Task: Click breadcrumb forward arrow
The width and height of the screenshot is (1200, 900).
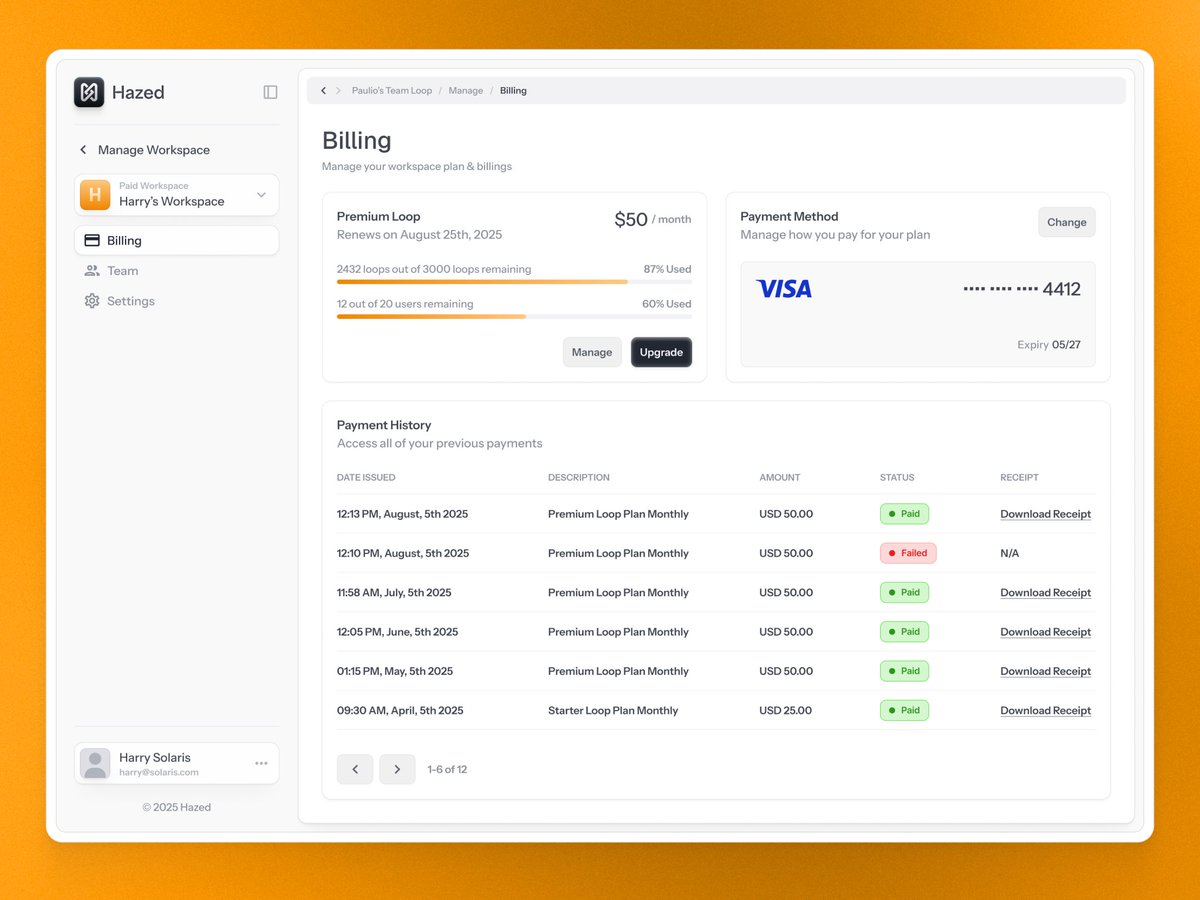Action: coord(338,91)
